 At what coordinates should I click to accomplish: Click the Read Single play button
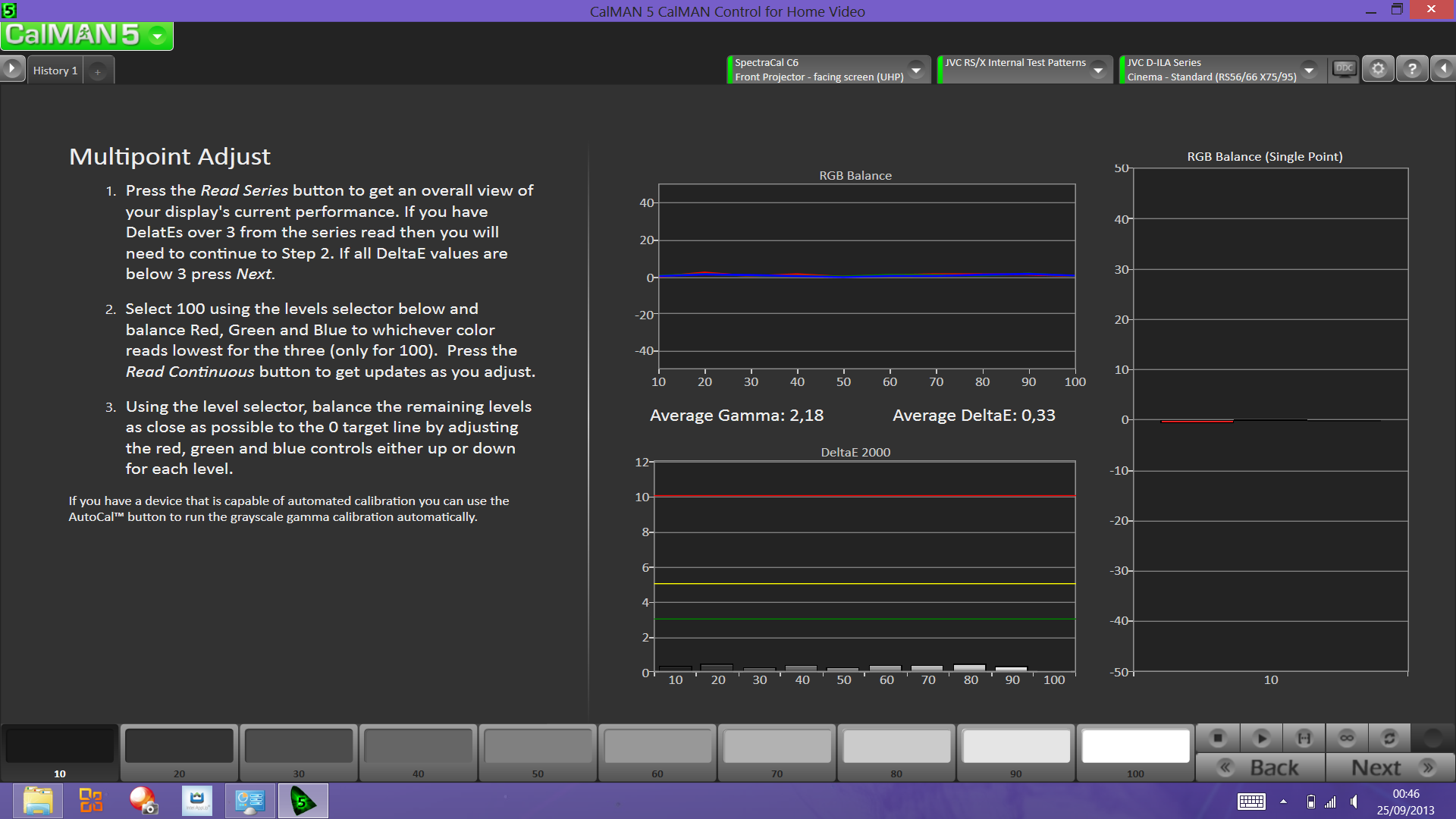tap(1261, 737)
